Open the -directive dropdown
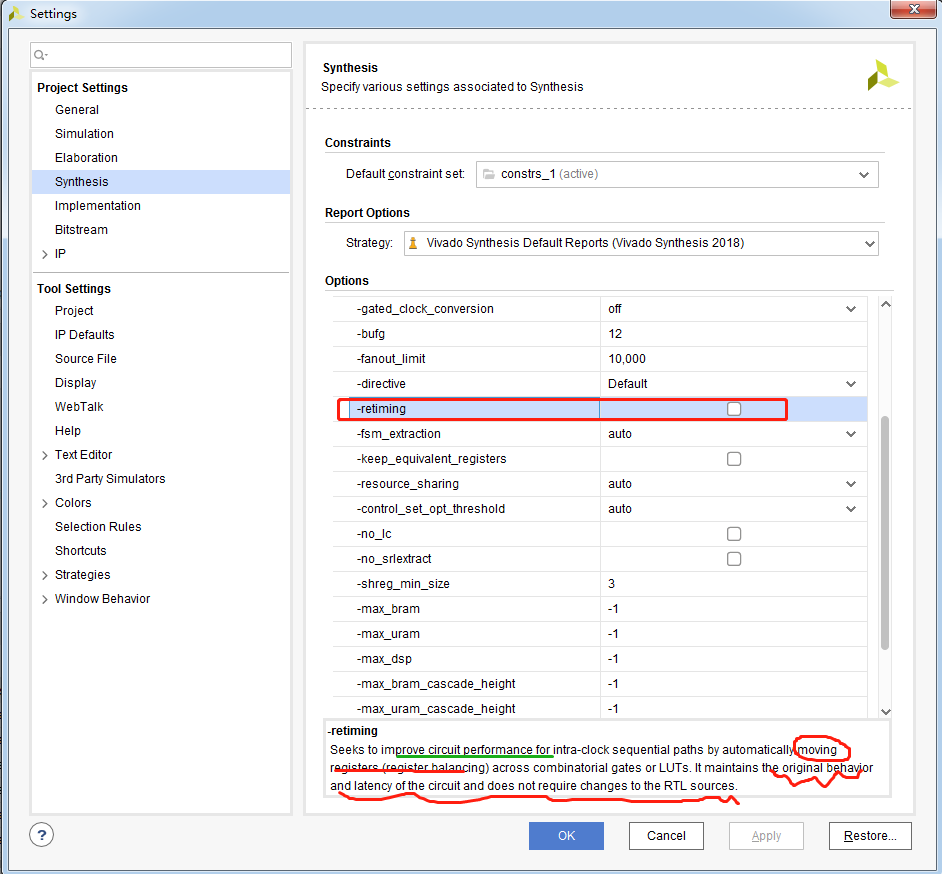 click(x=851, y=384)
